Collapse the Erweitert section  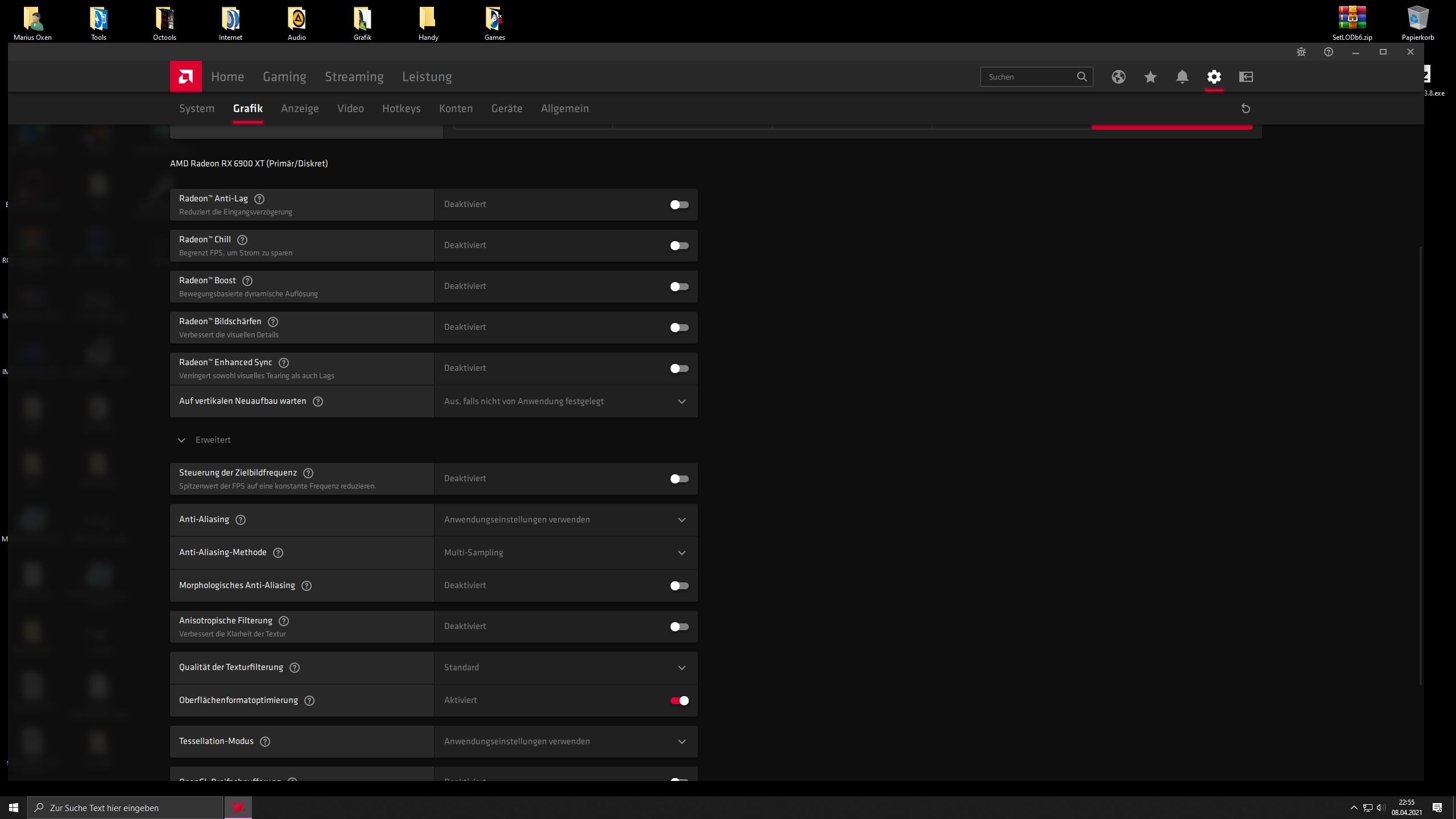tap(204, 440)
